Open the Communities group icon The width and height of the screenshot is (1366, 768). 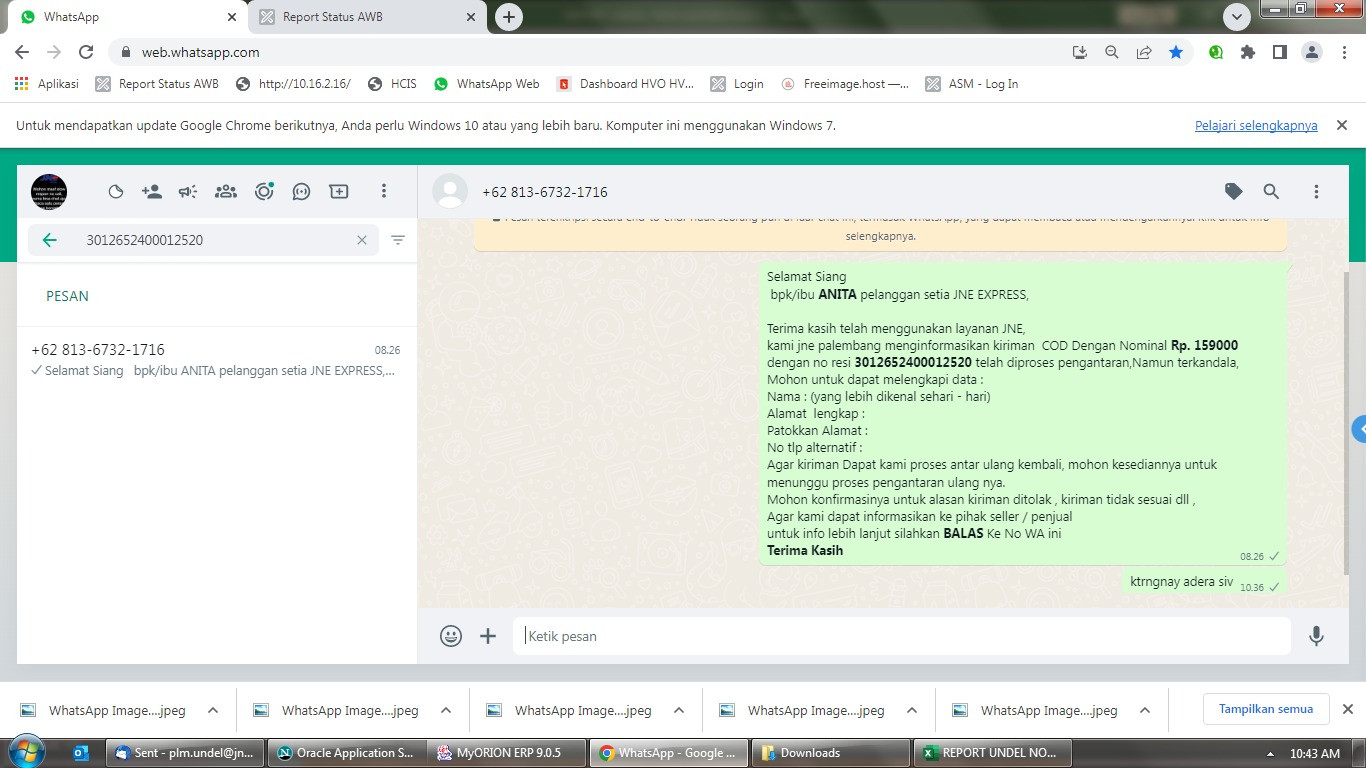[x=226, y=191]
